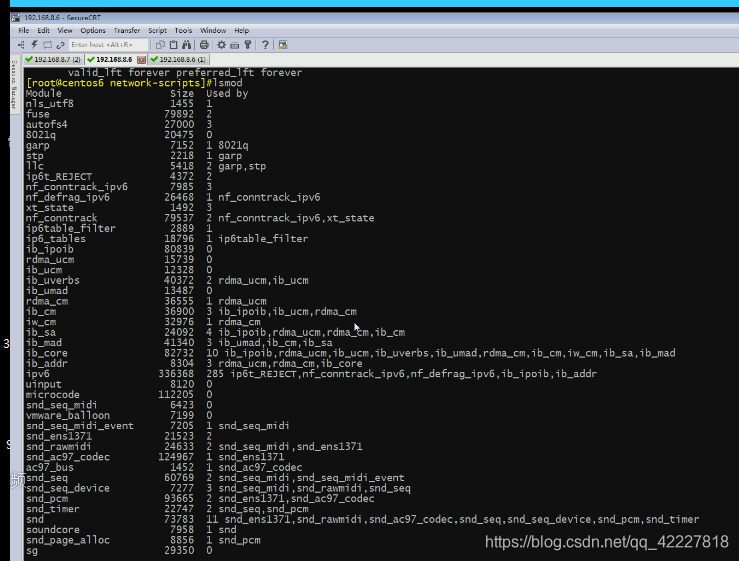Click the Print icon
The image size is (739, 561).
(x=204, y=45)
